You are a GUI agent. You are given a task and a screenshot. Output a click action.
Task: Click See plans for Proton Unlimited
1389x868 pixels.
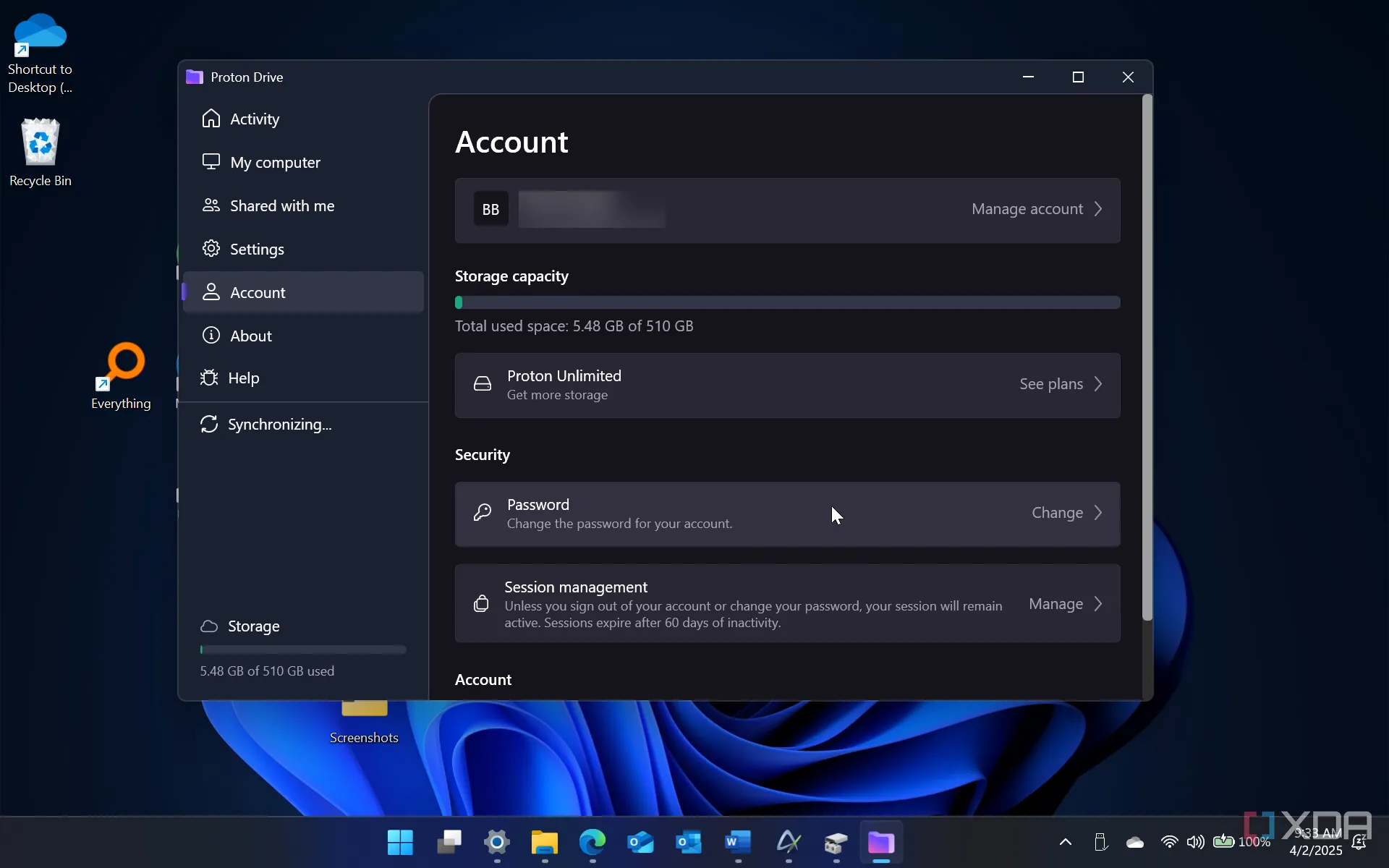(x=1051, y=384)
